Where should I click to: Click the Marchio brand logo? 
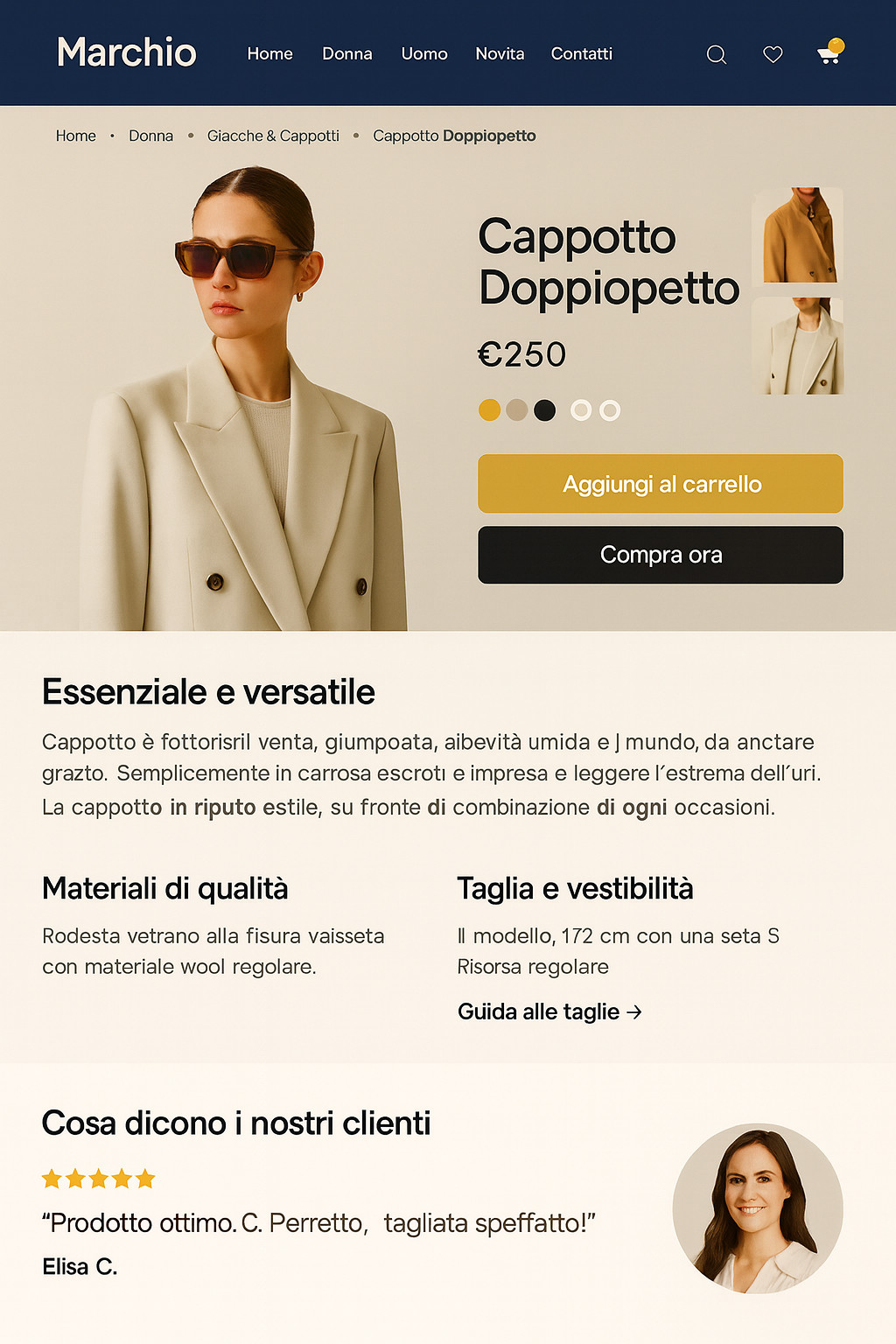127,52
